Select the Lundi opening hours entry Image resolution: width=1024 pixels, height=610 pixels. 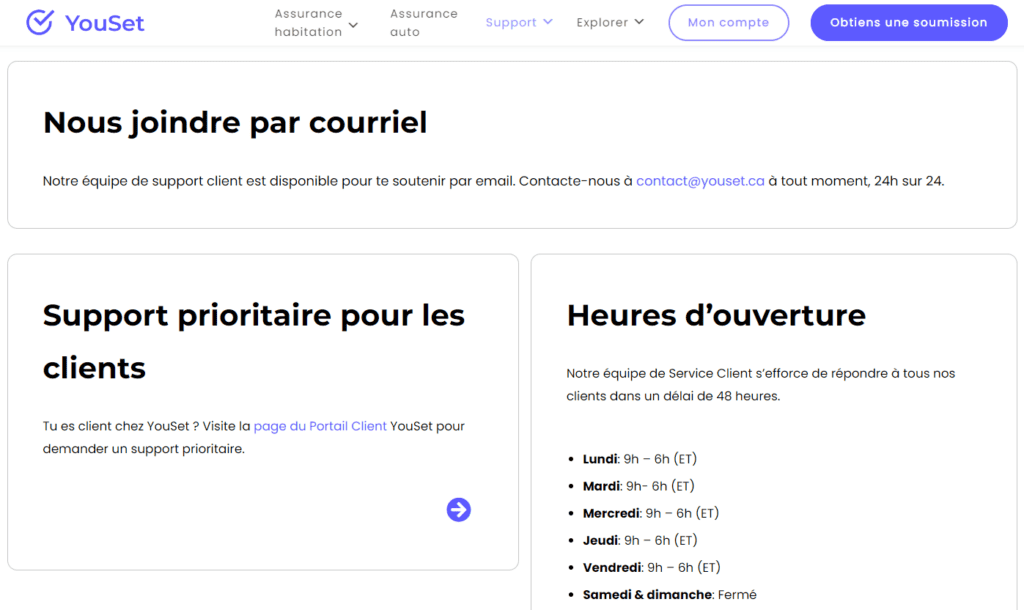coord(639,459)
